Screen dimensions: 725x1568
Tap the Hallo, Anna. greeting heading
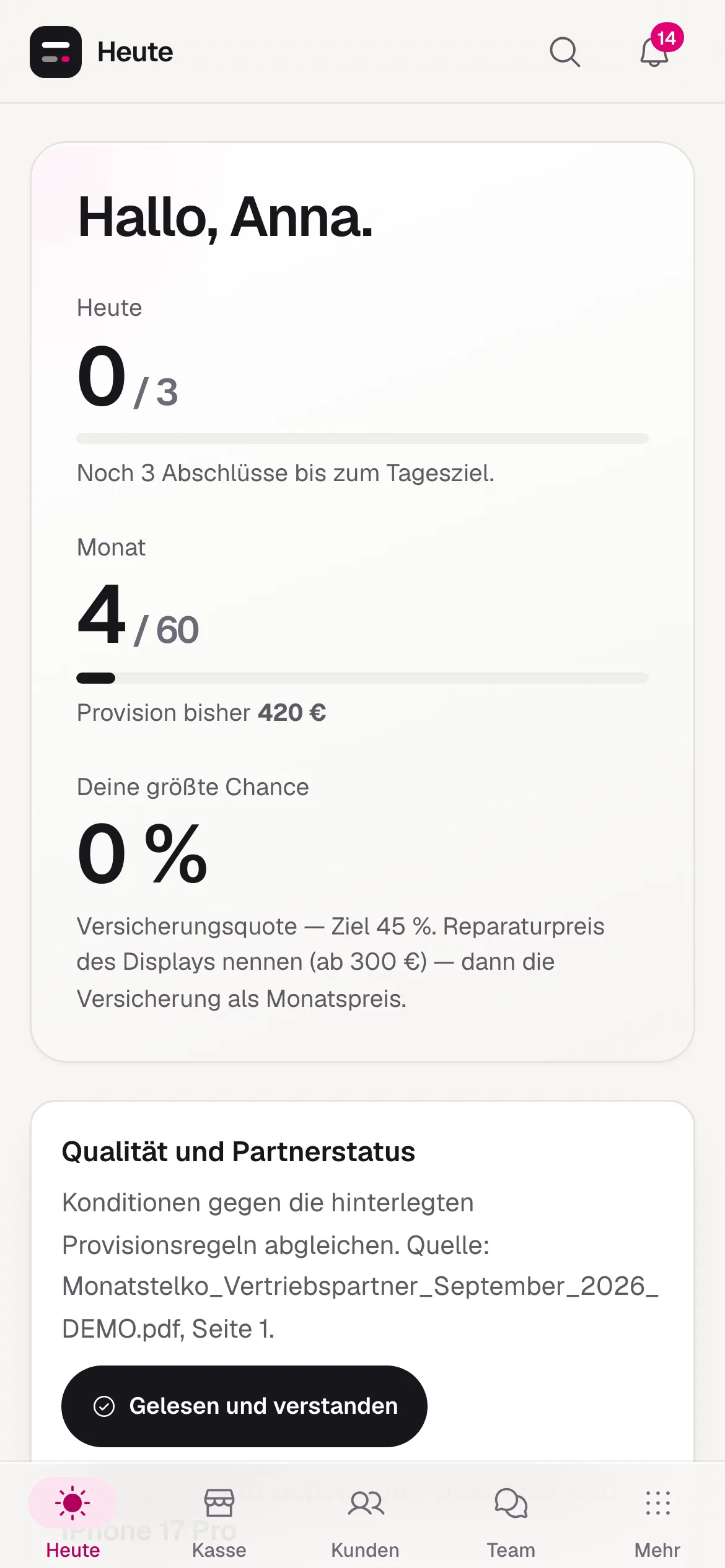[x=226, y=217]
